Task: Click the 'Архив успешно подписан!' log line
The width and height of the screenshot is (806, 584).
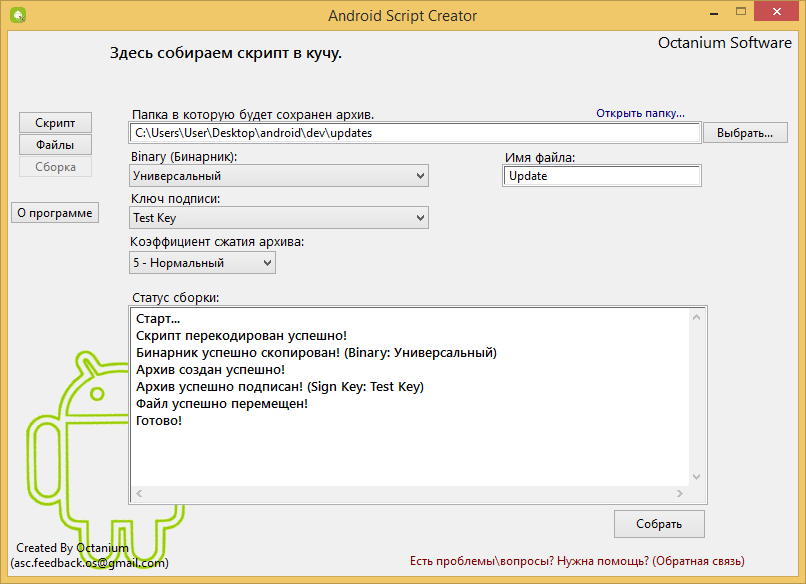Action: pos(280,387)
